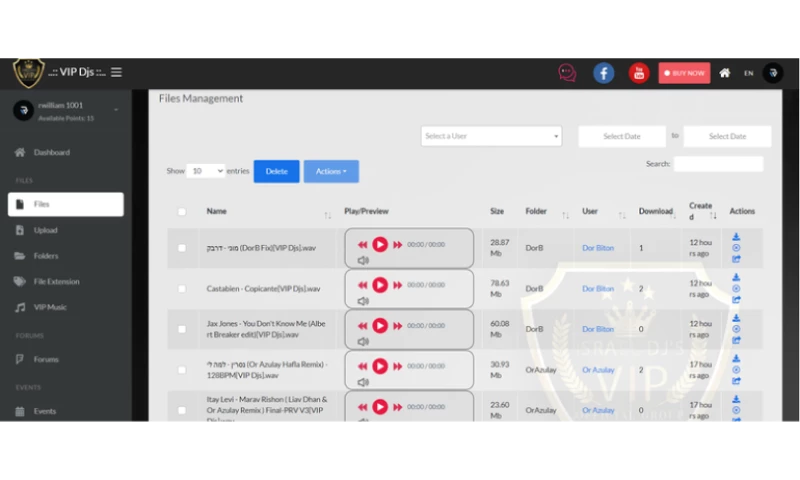Screen dimensions: 800x480
Task: Play the Itay Levi - Marav Rishon preview
Action: point(380,407)
